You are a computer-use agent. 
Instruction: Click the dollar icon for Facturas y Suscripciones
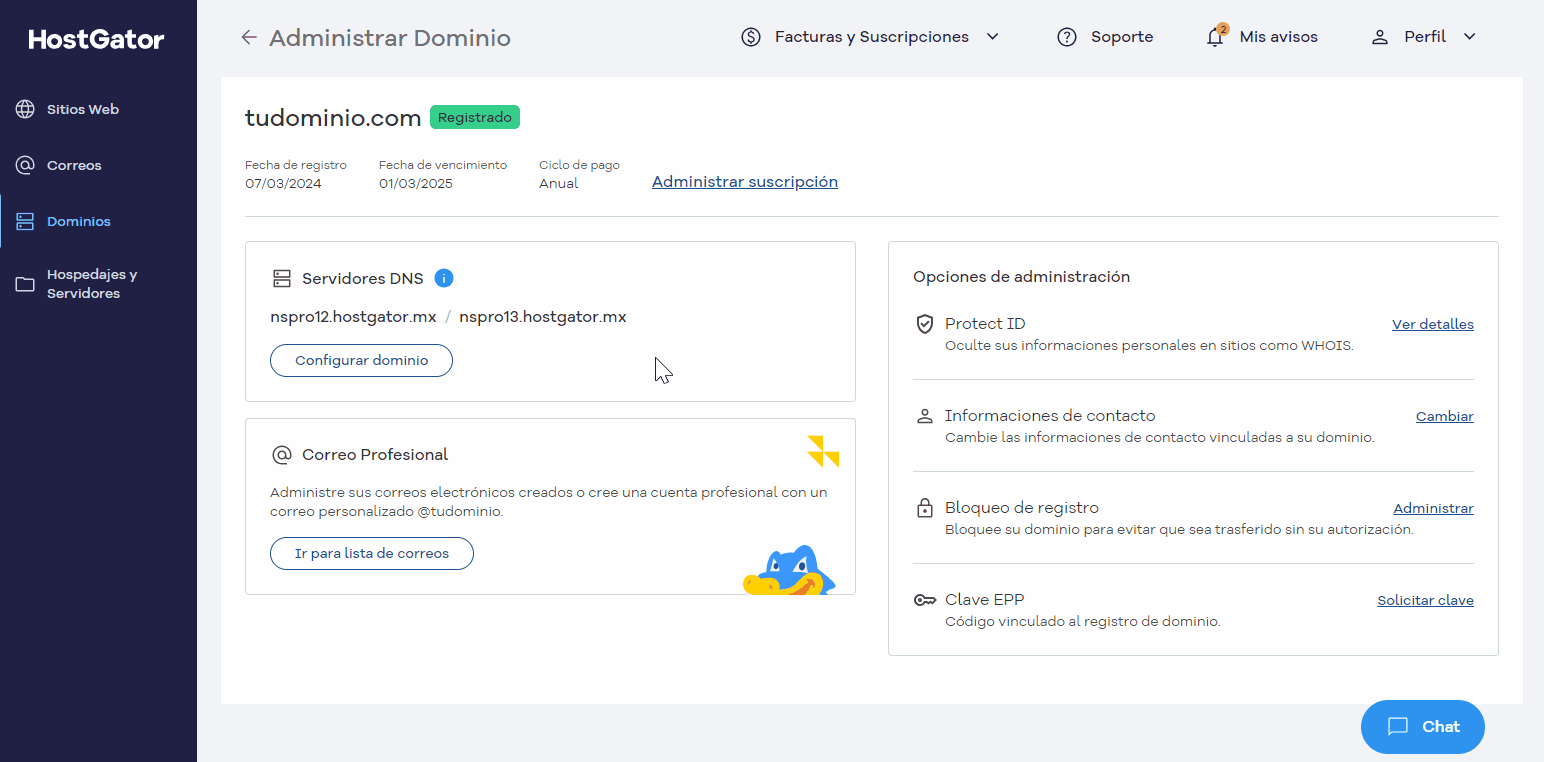point(751,37)
